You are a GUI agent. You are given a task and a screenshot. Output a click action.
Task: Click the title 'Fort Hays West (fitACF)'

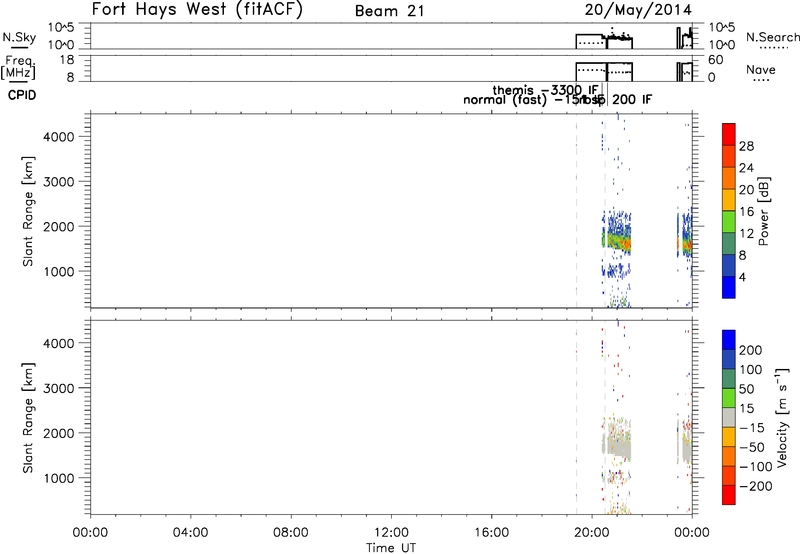[x=197, y=9]
